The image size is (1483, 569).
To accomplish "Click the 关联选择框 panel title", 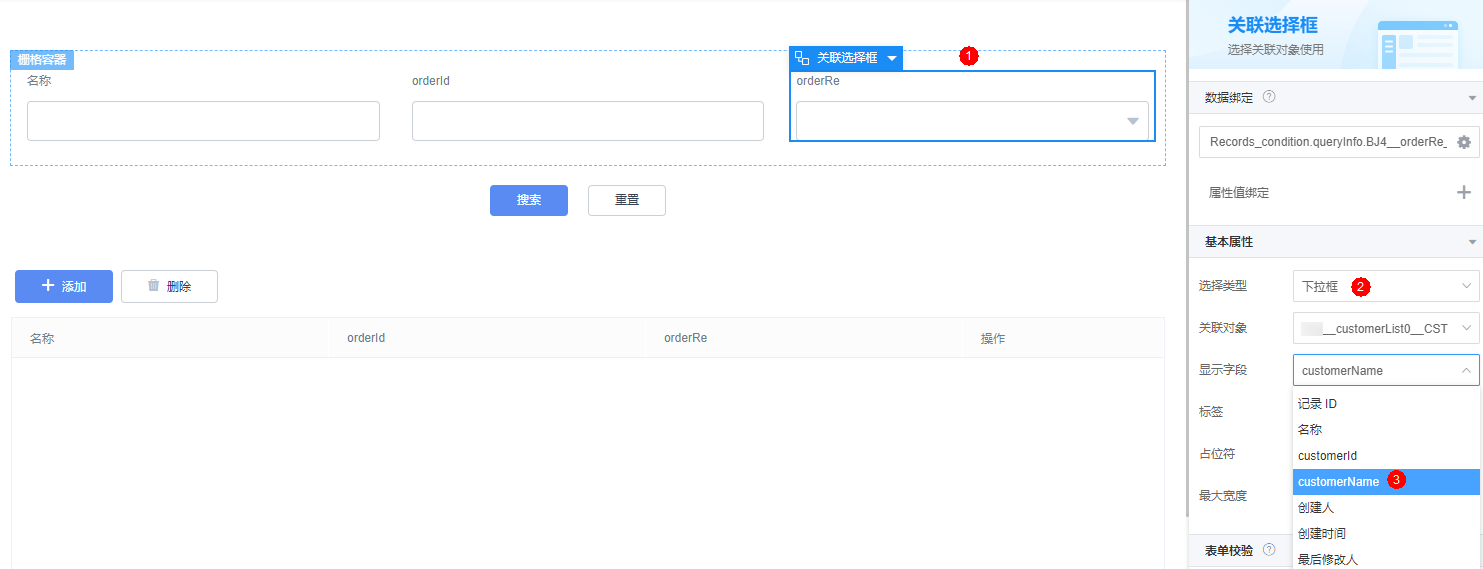I will (1272, 25).
